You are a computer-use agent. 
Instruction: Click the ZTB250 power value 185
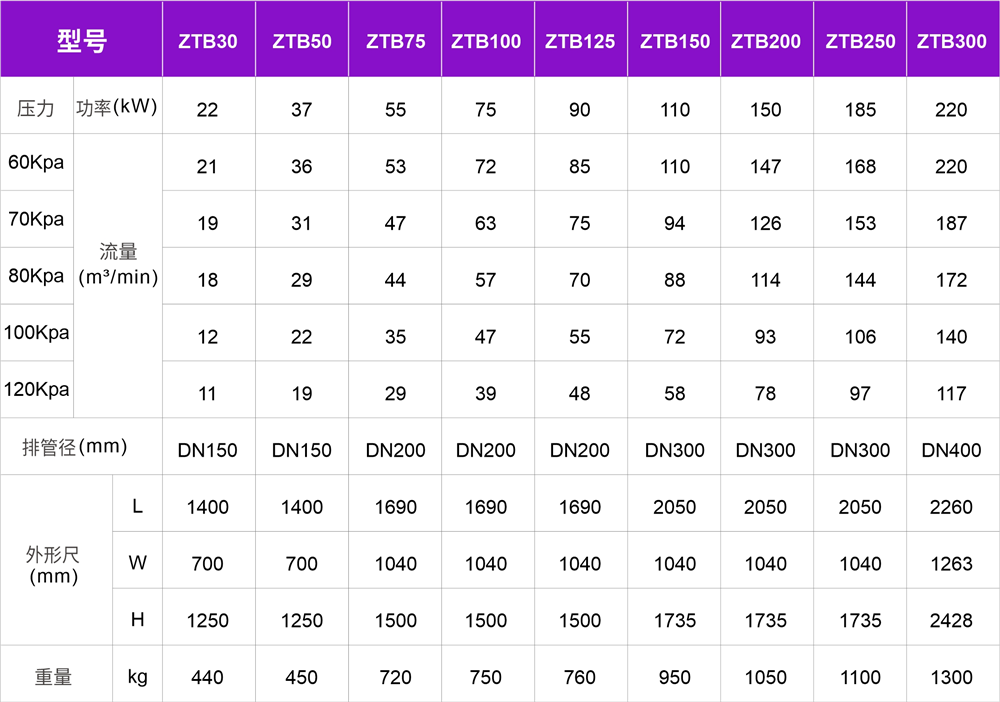click(860, 109)
